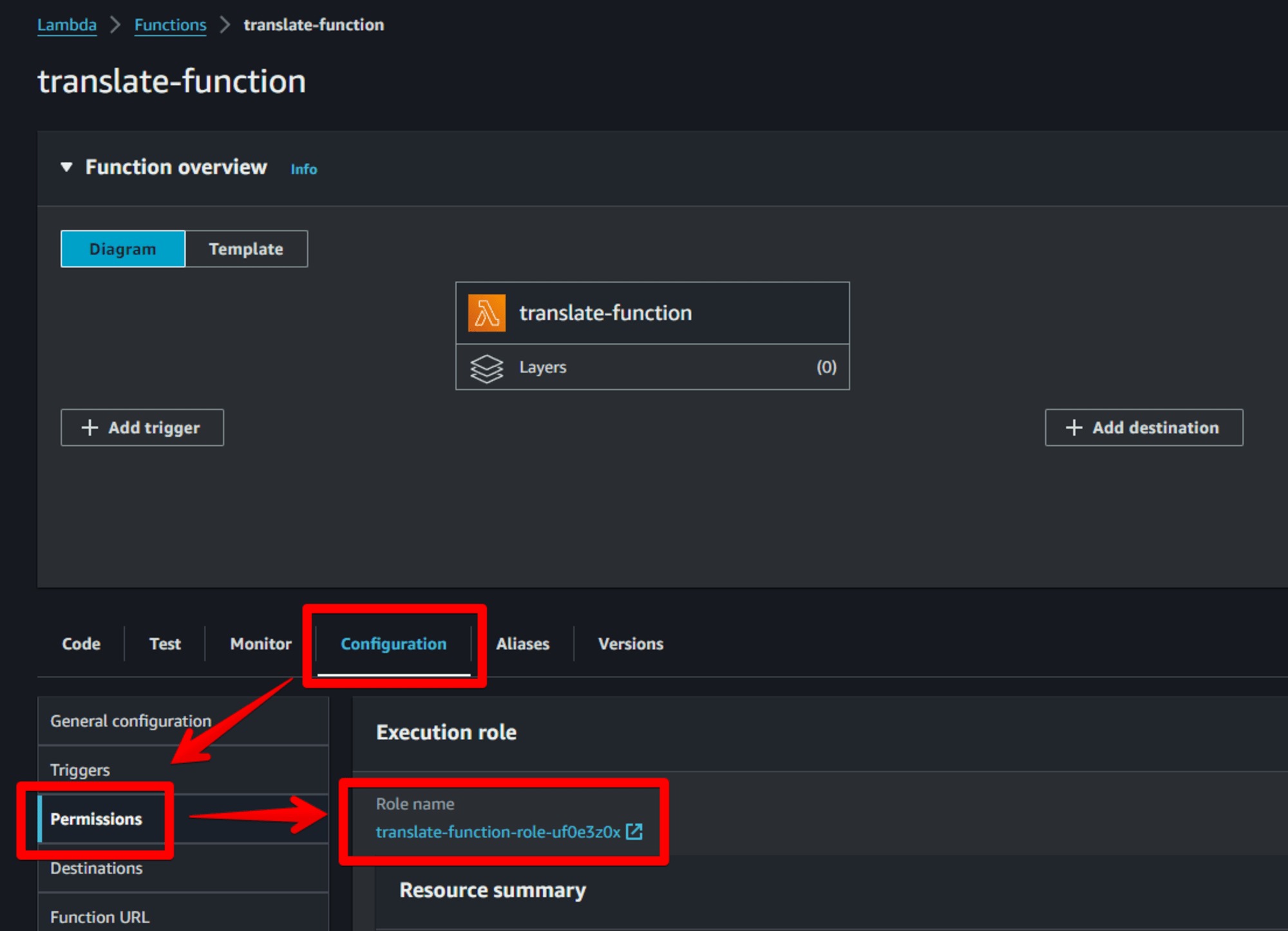Select Permissions in the side menu
Screen dimensions: 1288x931
[x=184, y=819]
